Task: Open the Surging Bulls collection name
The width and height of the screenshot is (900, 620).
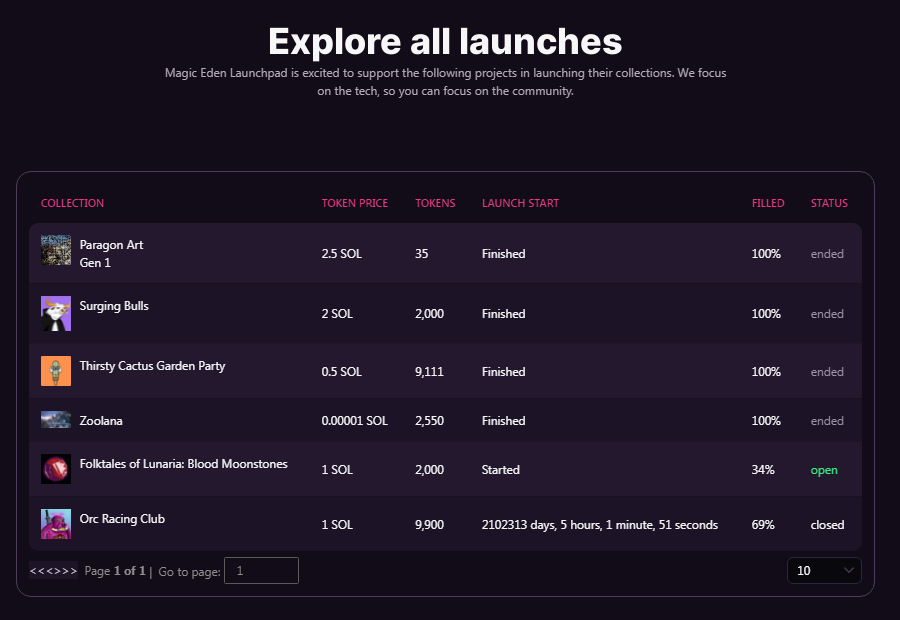Action: tap(114, 306)
